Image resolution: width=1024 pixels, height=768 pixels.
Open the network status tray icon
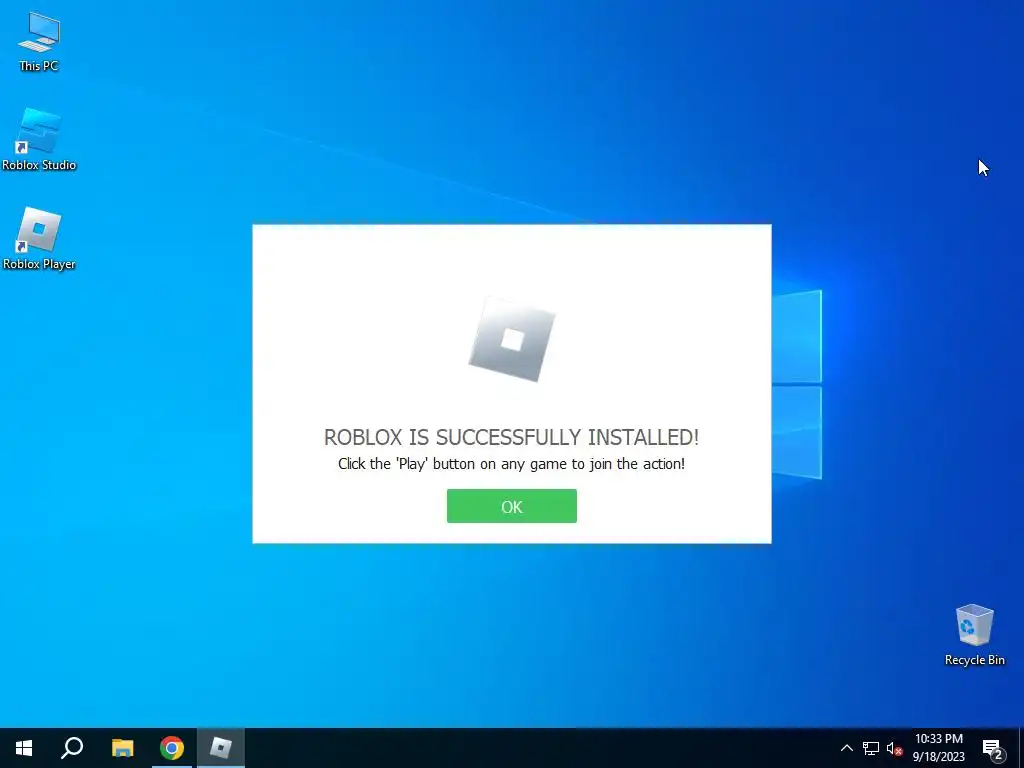click(871, 748)
